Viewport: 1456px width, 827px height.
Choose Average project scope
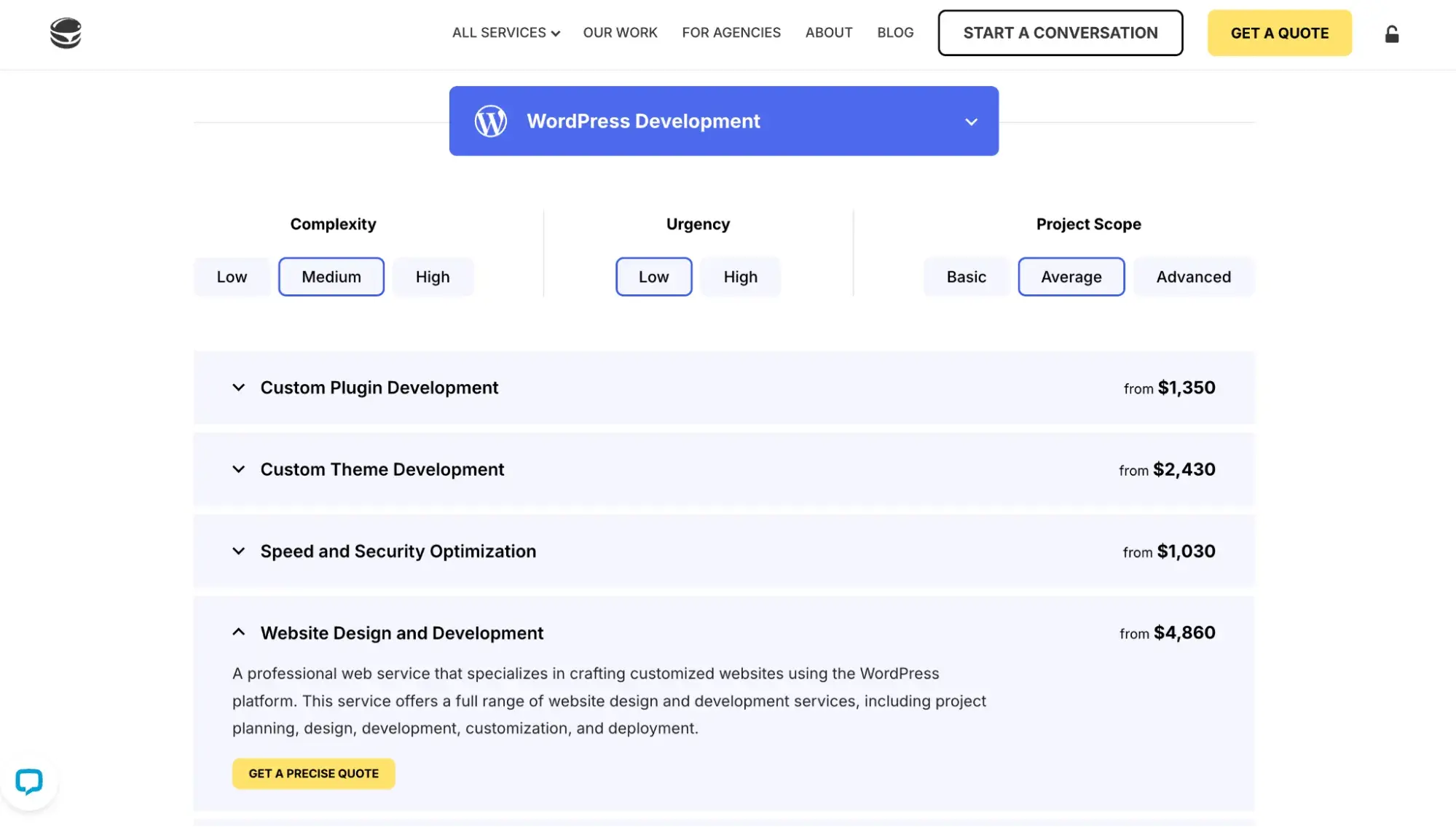tap(1071, 277)
